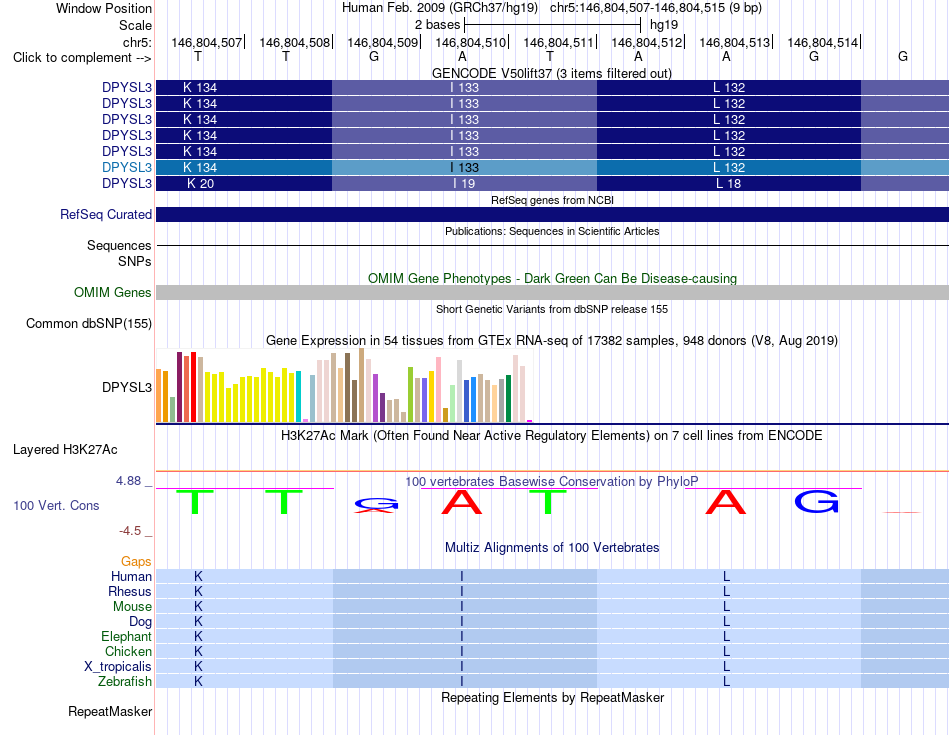
Task: Click the 'L 18' codon block
Action: 728,184
